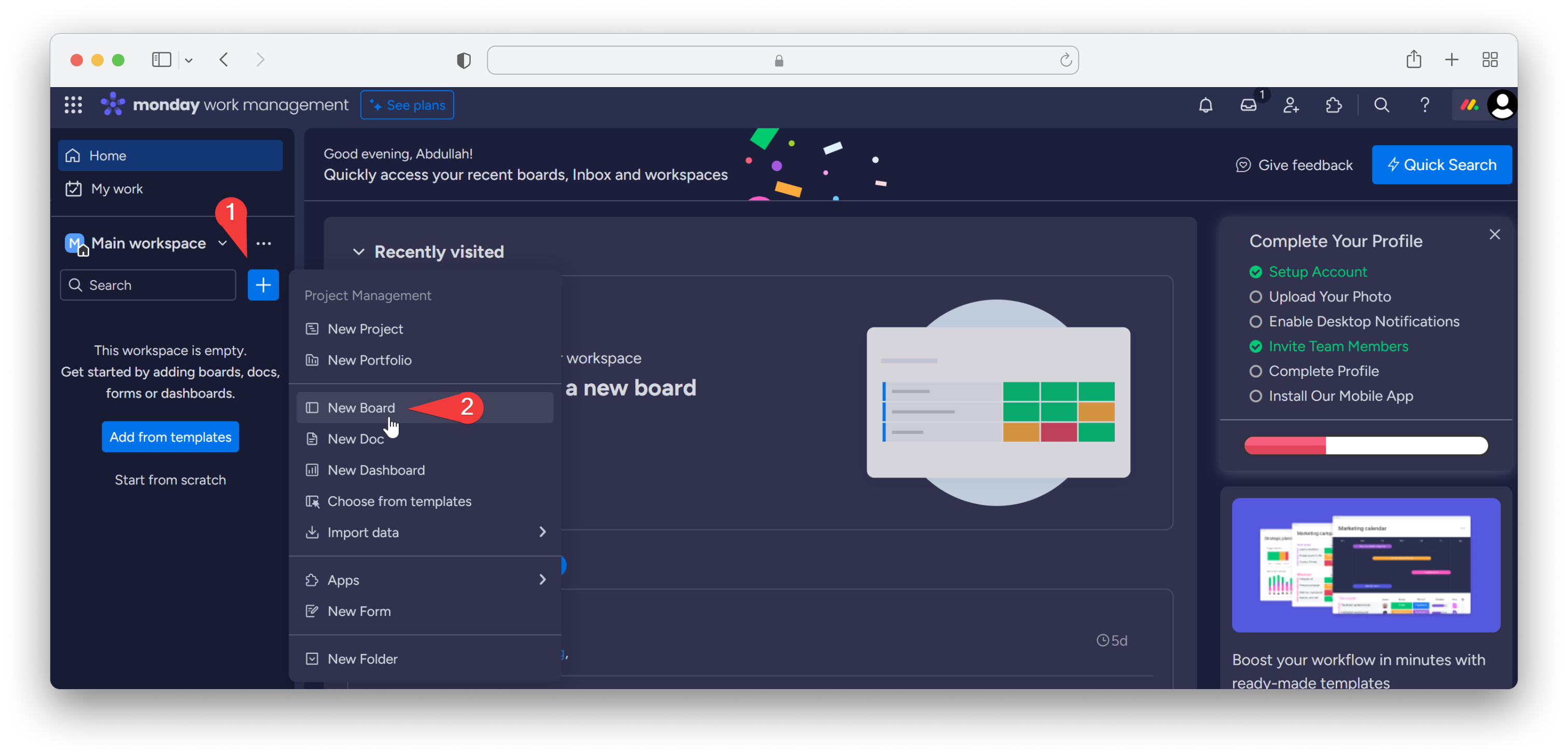
Task: Click the Main workspace avatar icon
Action: 76,244
